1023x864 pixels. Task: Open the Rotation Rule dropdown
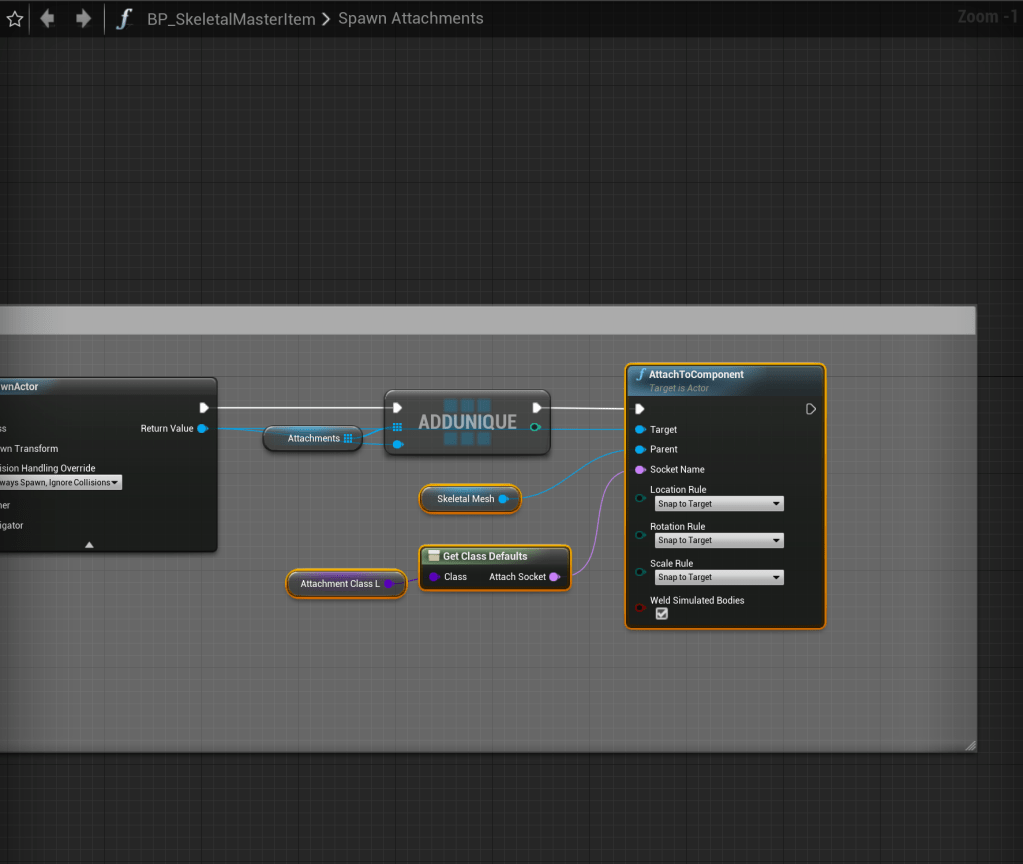719,541
